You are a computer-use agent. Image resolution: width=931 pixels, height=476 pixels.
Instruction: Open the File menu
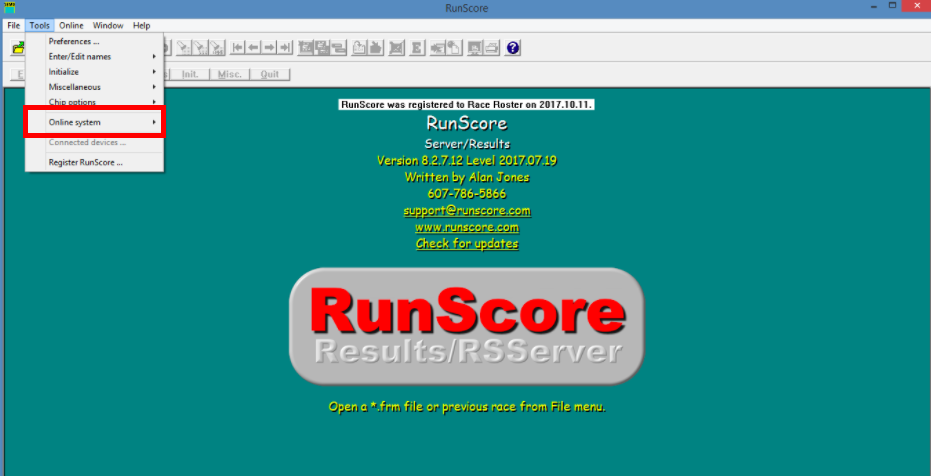pos(14,25)
